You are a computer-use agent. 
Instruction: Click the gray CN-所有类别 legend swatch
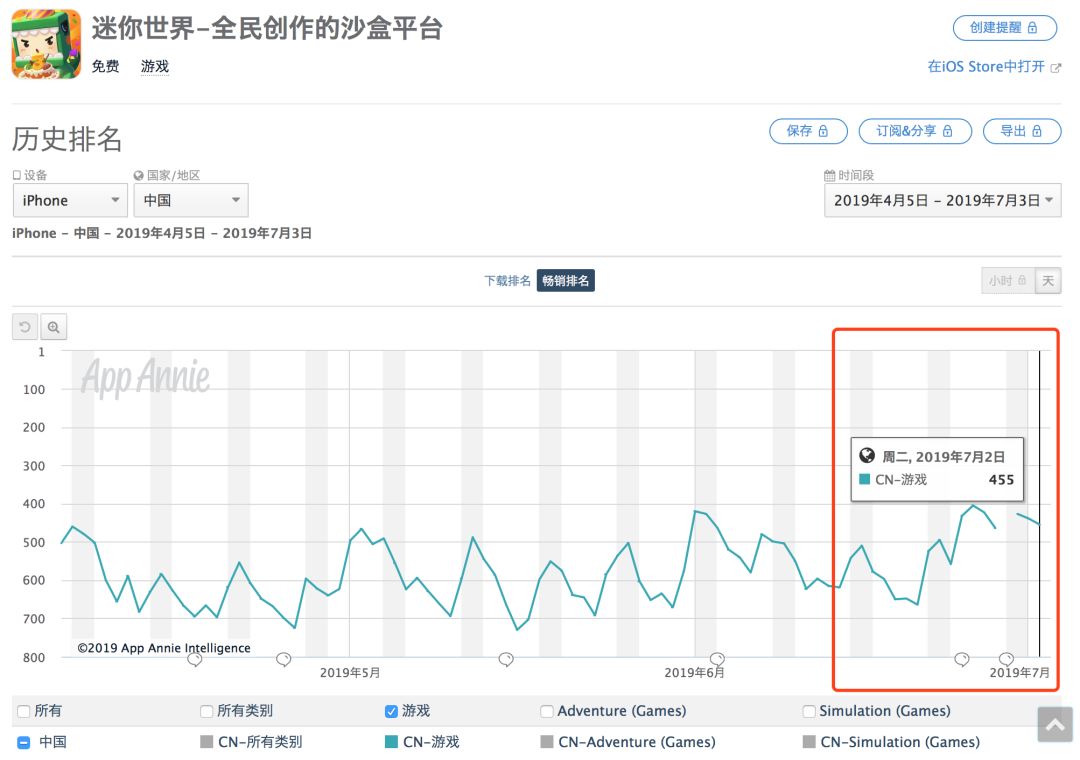click(x=206, y=742)
